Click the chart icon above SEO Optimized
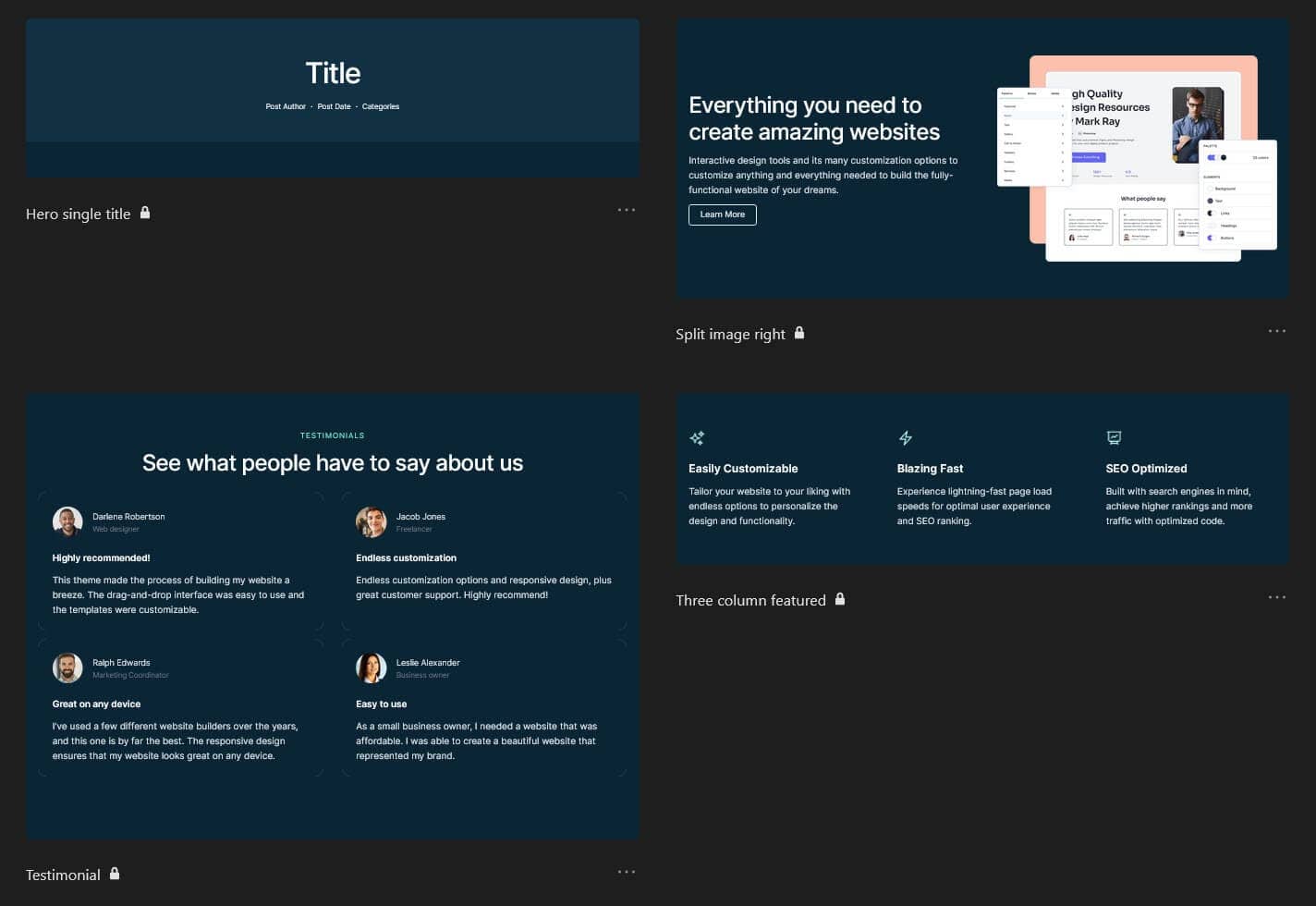This screenshot has height=906, width=1316. pyautogui.click(x=1114, y=437)
